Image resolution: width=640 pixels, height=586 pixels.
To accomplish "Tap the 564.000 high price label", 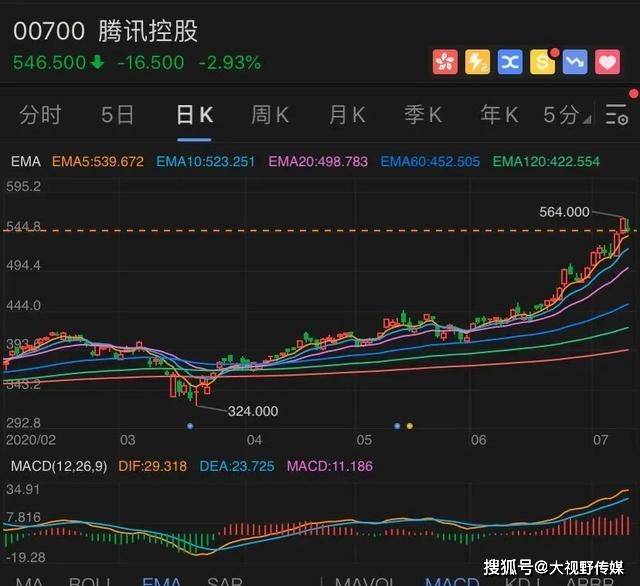I will [564, 212].
